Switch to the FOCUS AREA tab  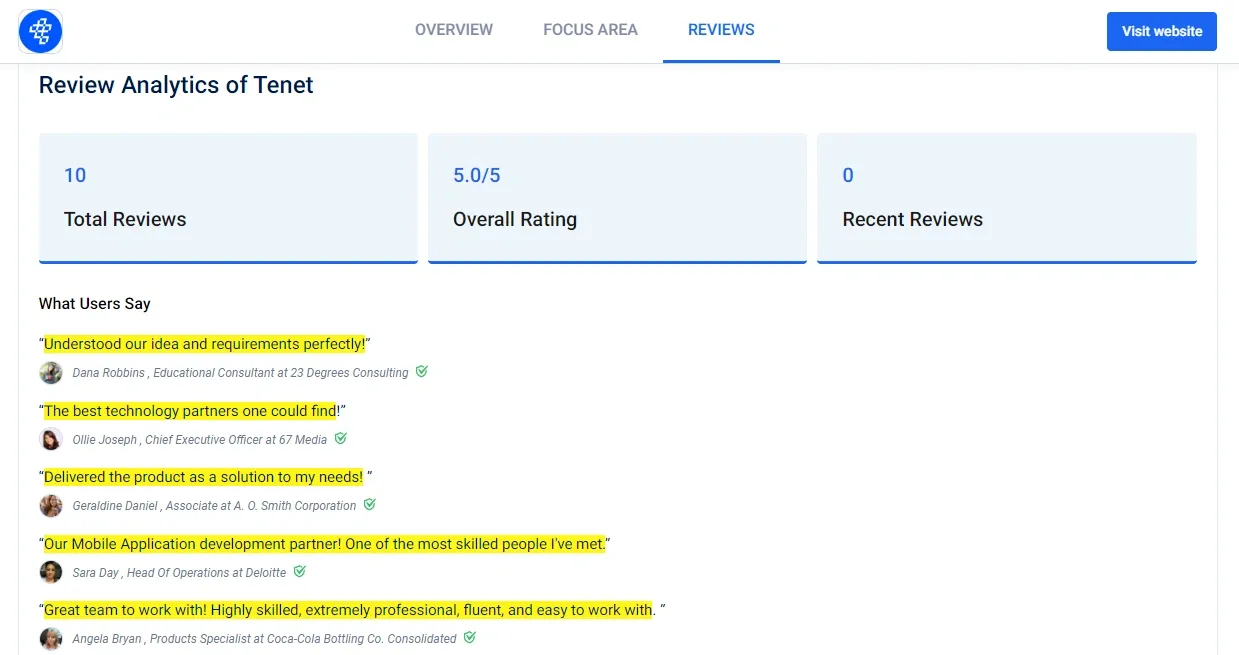click(590, 30)
